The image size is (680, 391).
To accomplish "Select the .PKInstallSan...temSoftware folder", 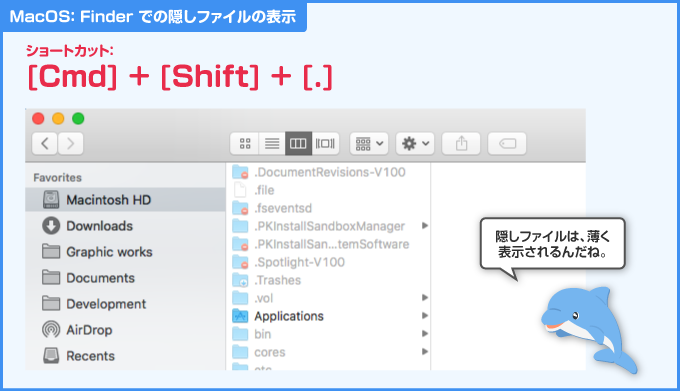I will pyautogui.click(x=328, y=244).
